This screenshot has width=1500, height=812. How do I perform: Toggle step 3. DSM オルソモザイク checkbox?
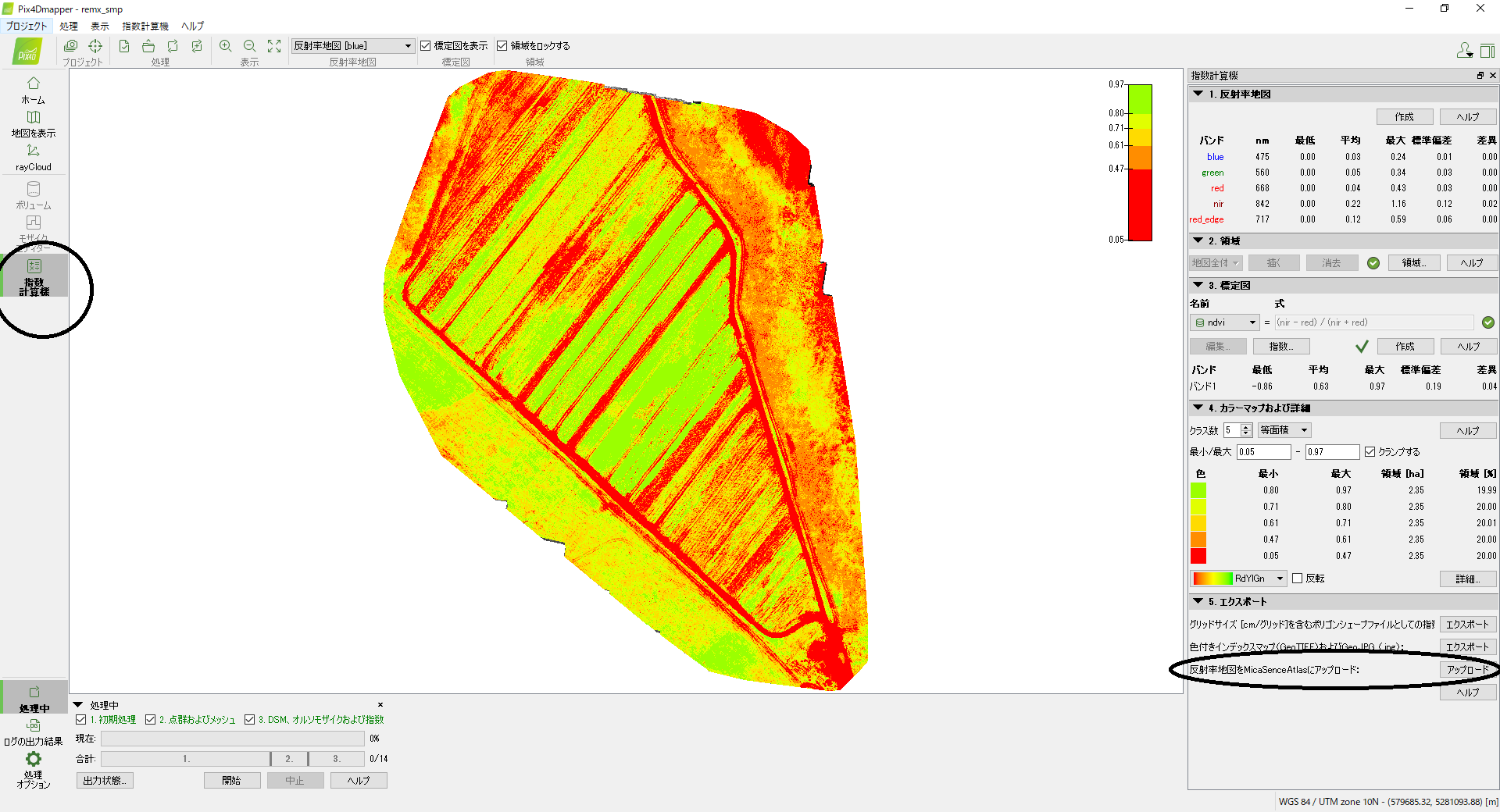(250, 720)
